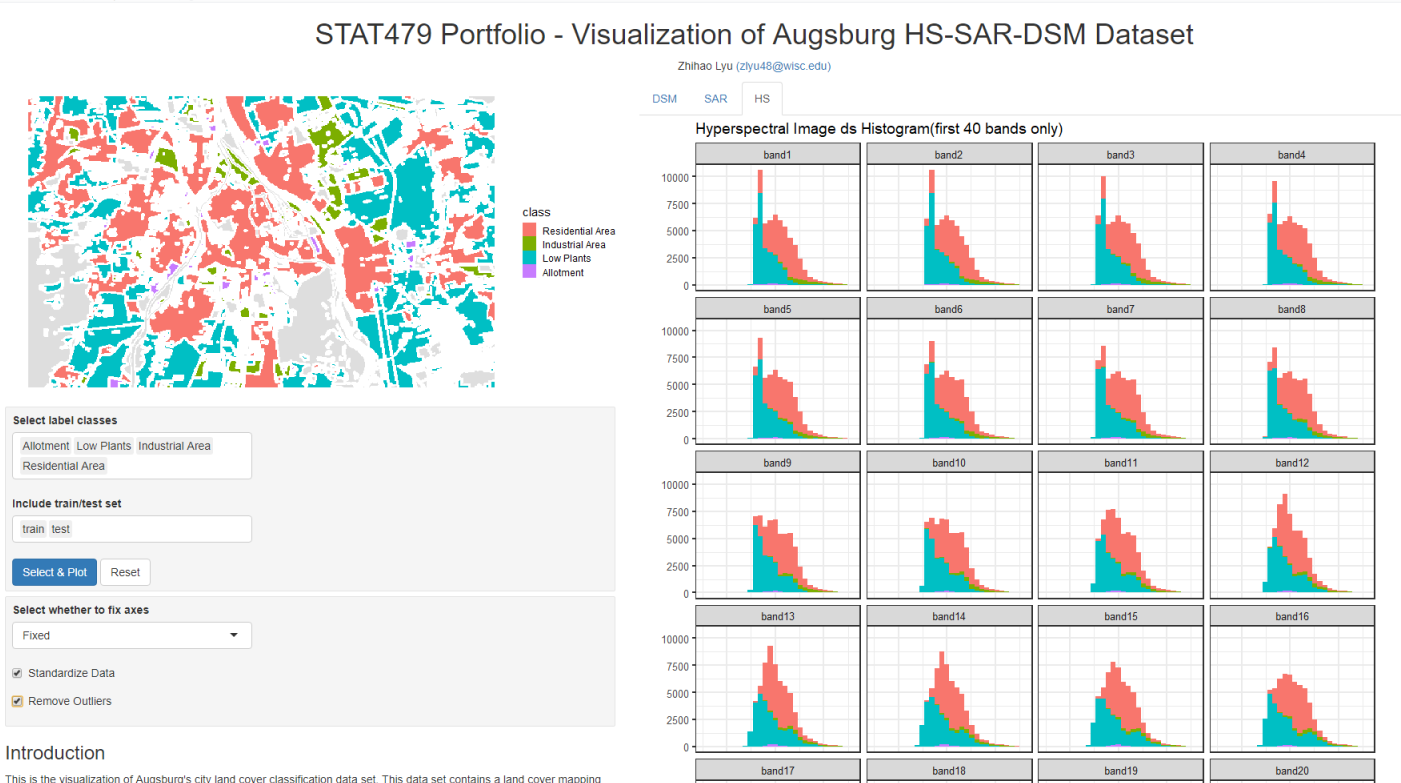
Task: Expand the Fixed axes dropdown
Action: point(132,635)
